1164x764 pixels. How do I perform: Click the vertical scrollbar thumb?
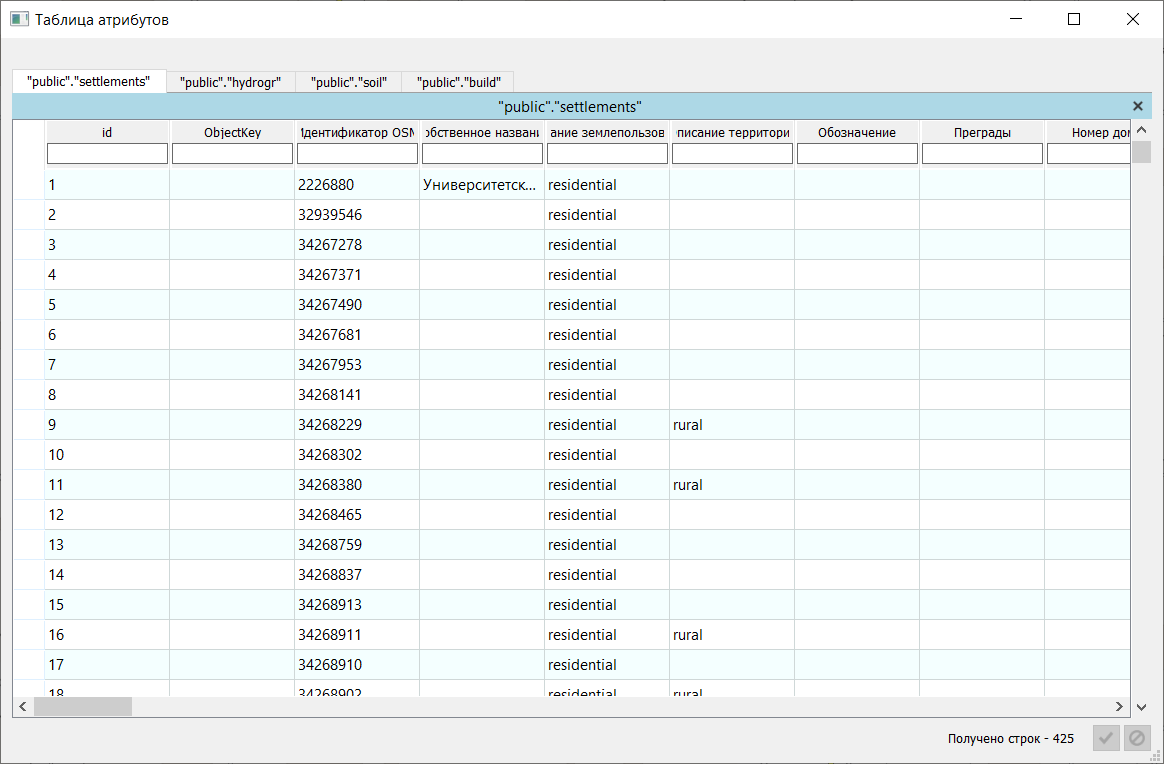[x=1141, y=151]
